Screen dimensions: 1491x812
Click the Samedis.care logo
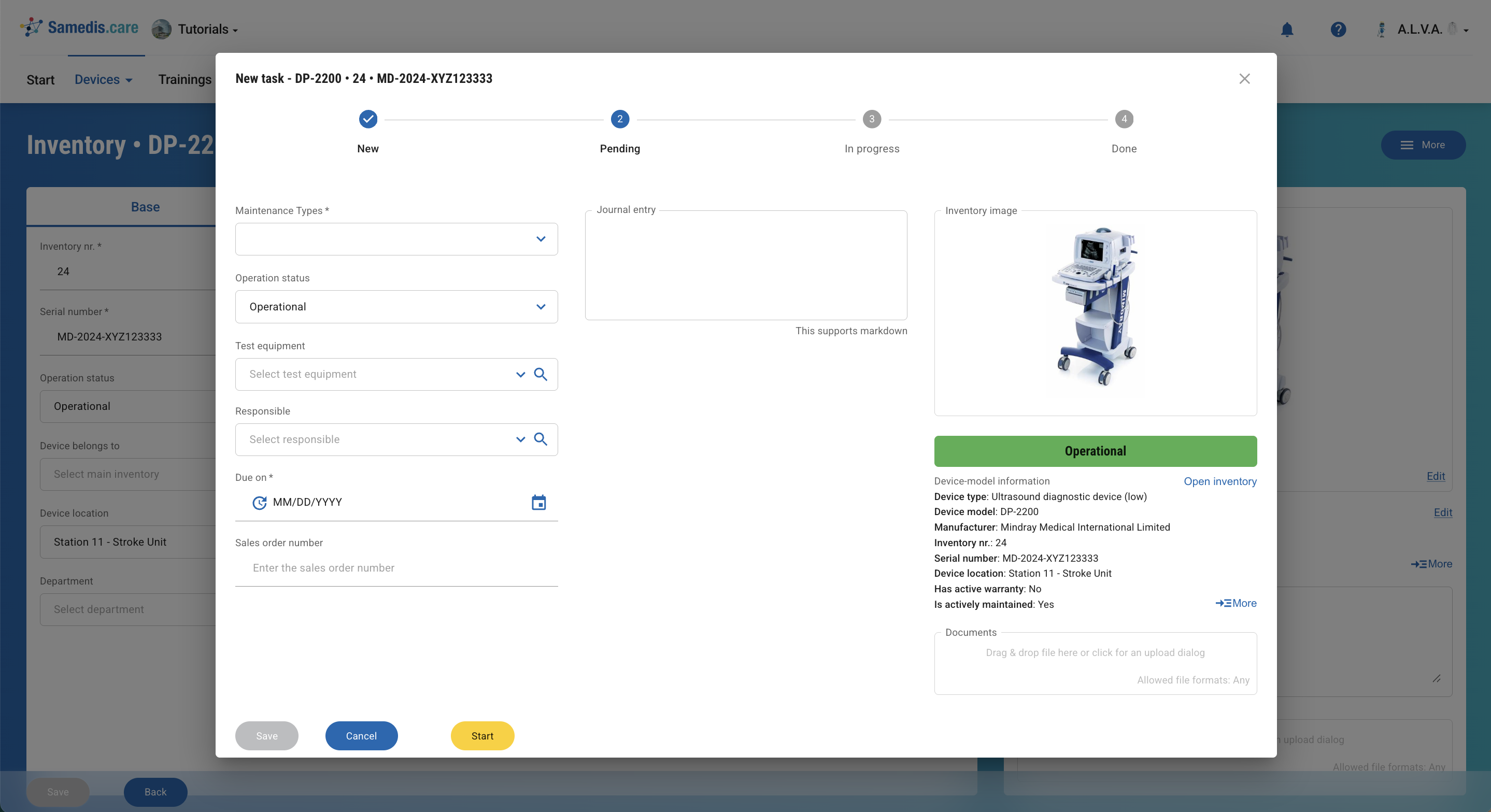[x=80, y=27]
